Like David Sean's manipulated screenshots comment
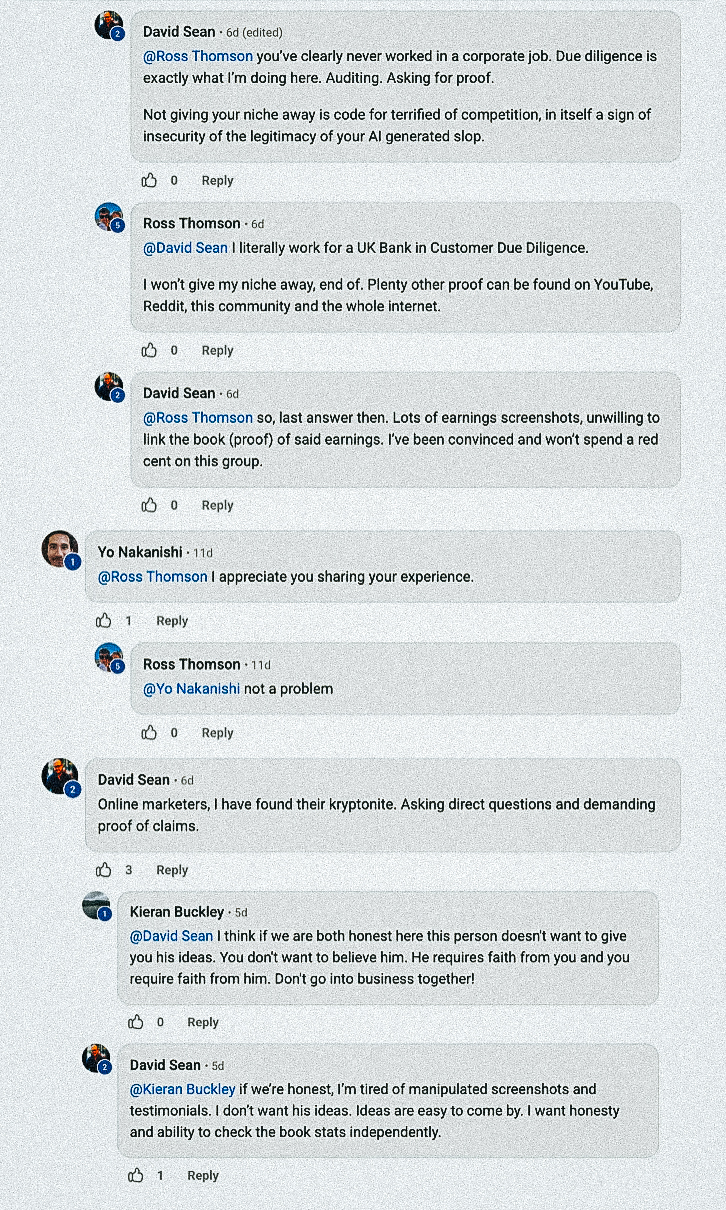The height and width of the screenshot is (1210, 726). [x=136, y=1176]
